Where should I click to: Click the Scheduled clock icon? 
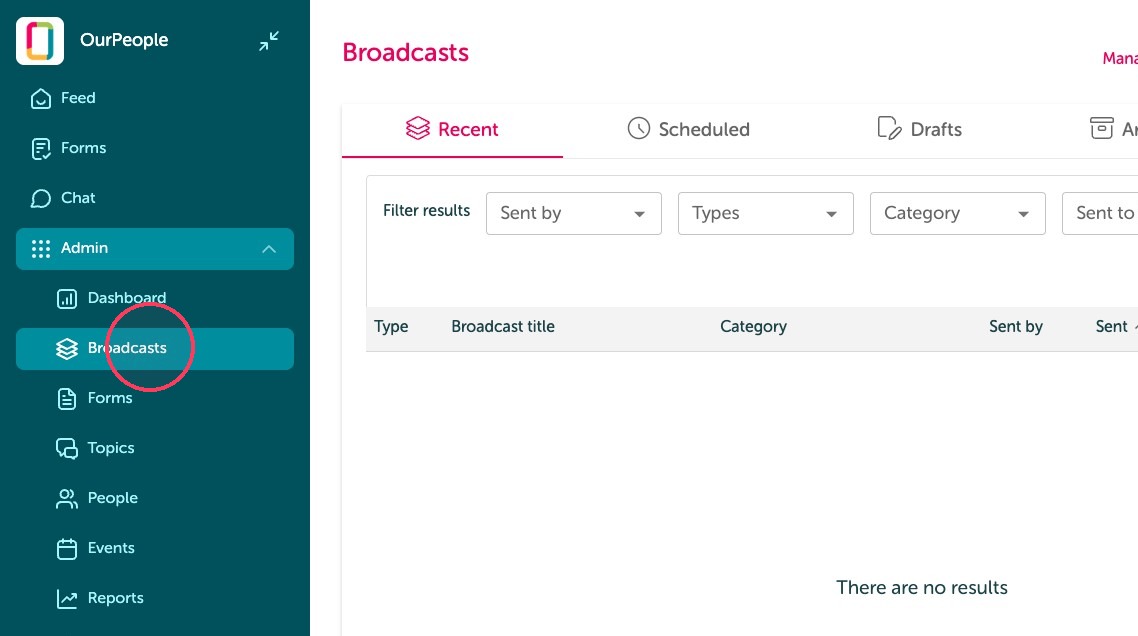[639, 129]
